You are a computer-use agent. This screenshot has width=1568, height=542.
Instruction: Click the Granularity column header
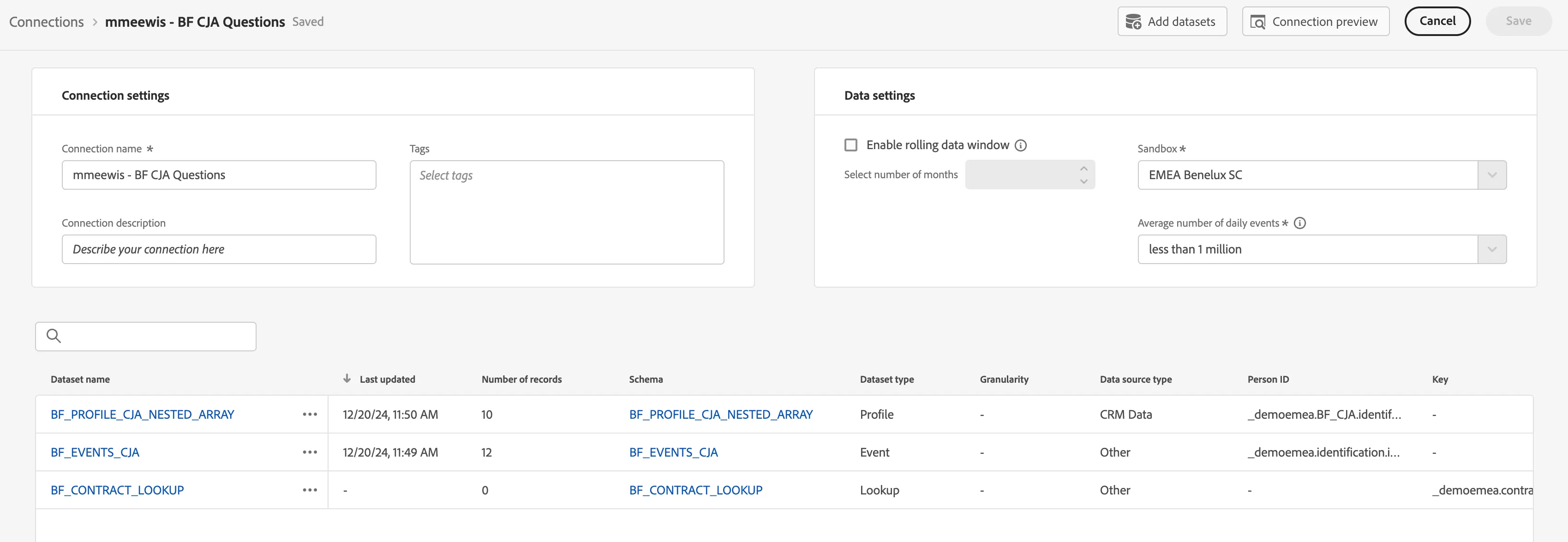tap(1004, 379)
